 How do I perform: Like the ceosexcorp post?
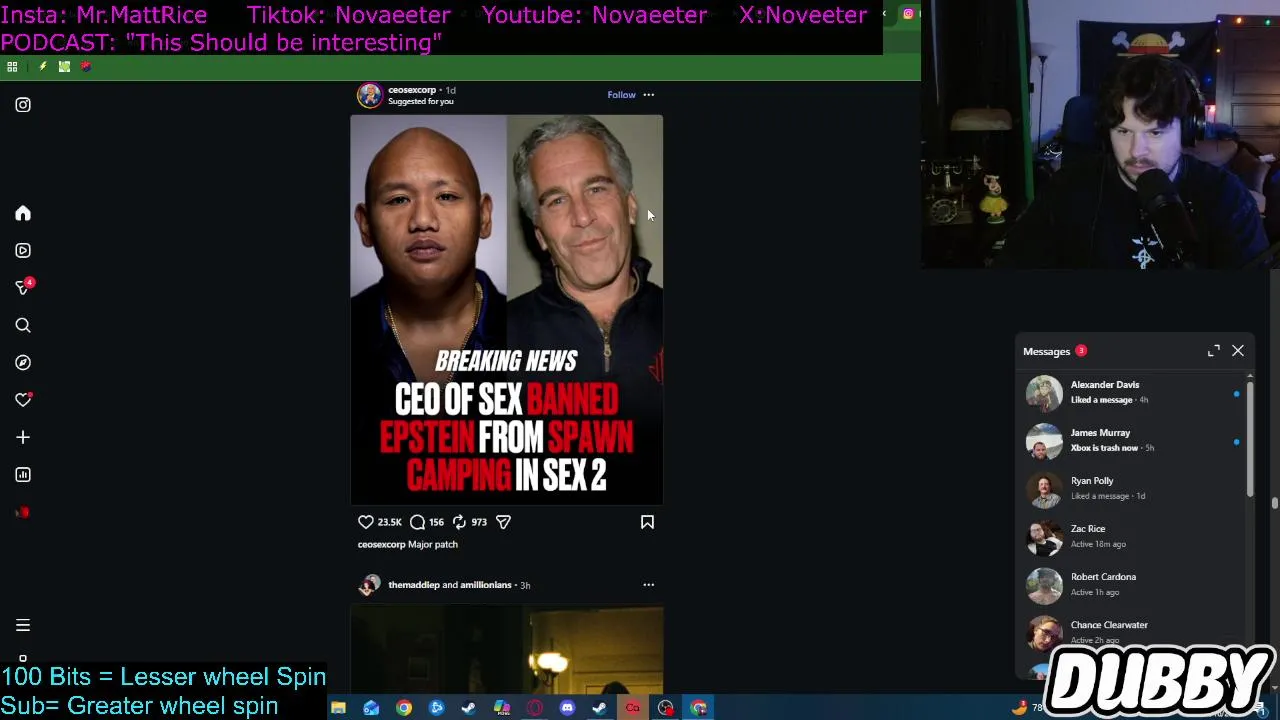click(x=366, y=522)
